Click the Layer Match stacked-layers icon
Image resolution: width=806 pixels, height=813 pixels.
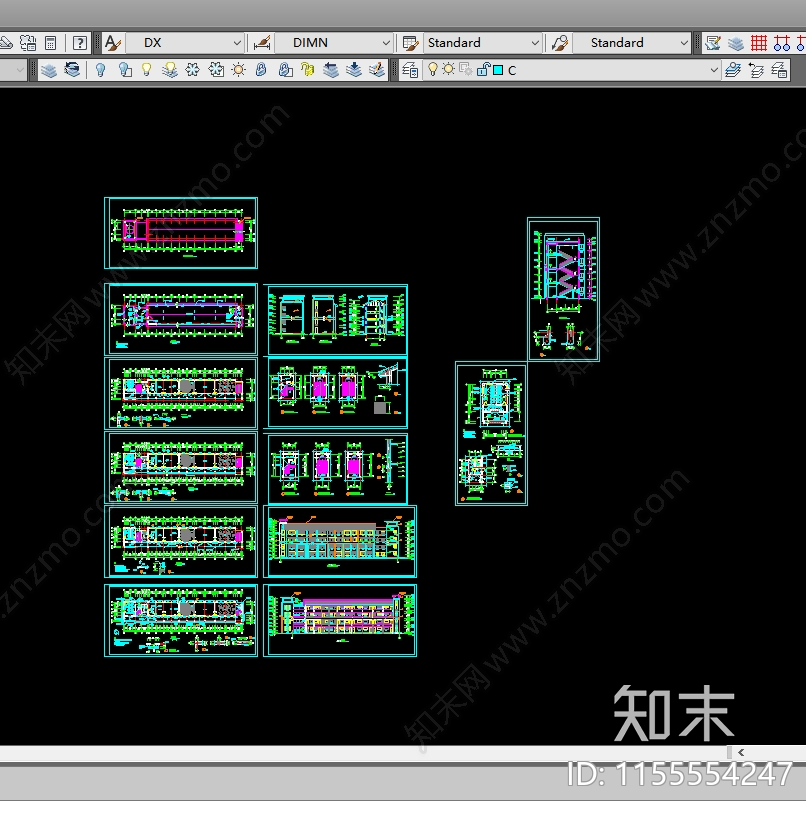coord(49,70)
